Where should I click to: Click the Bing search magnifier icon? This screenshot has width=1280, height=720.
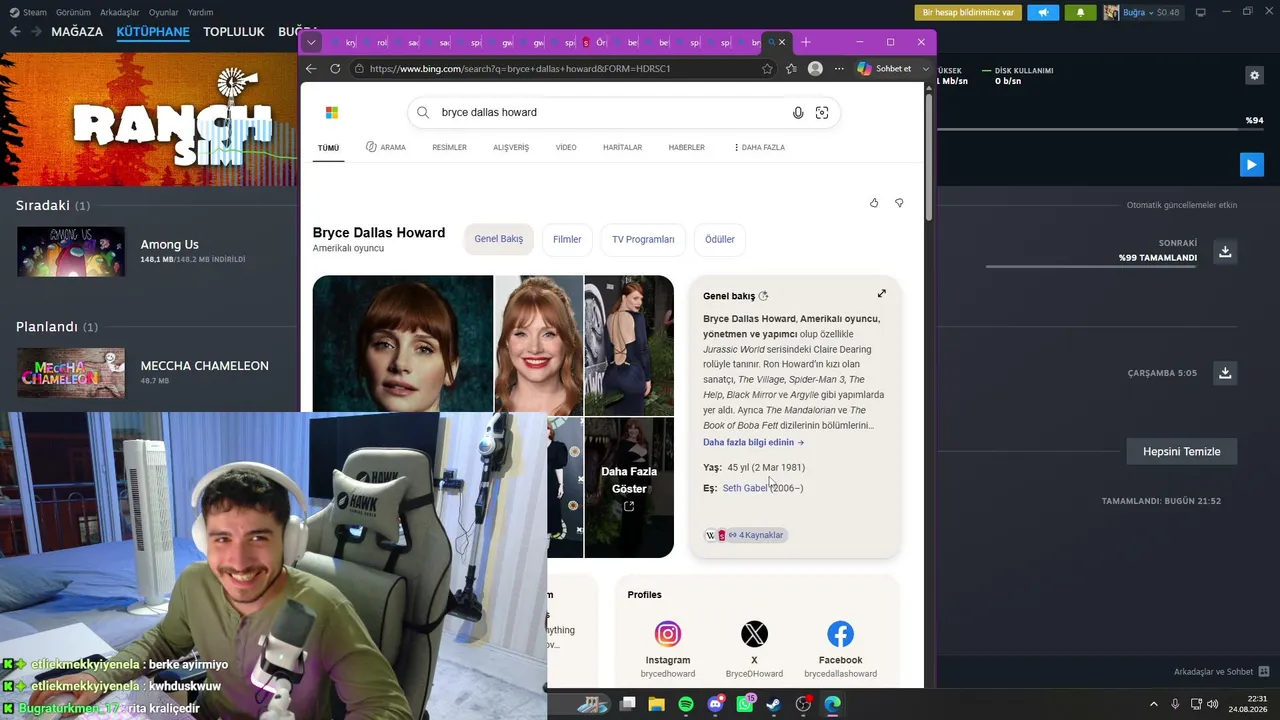click(423, 112)
